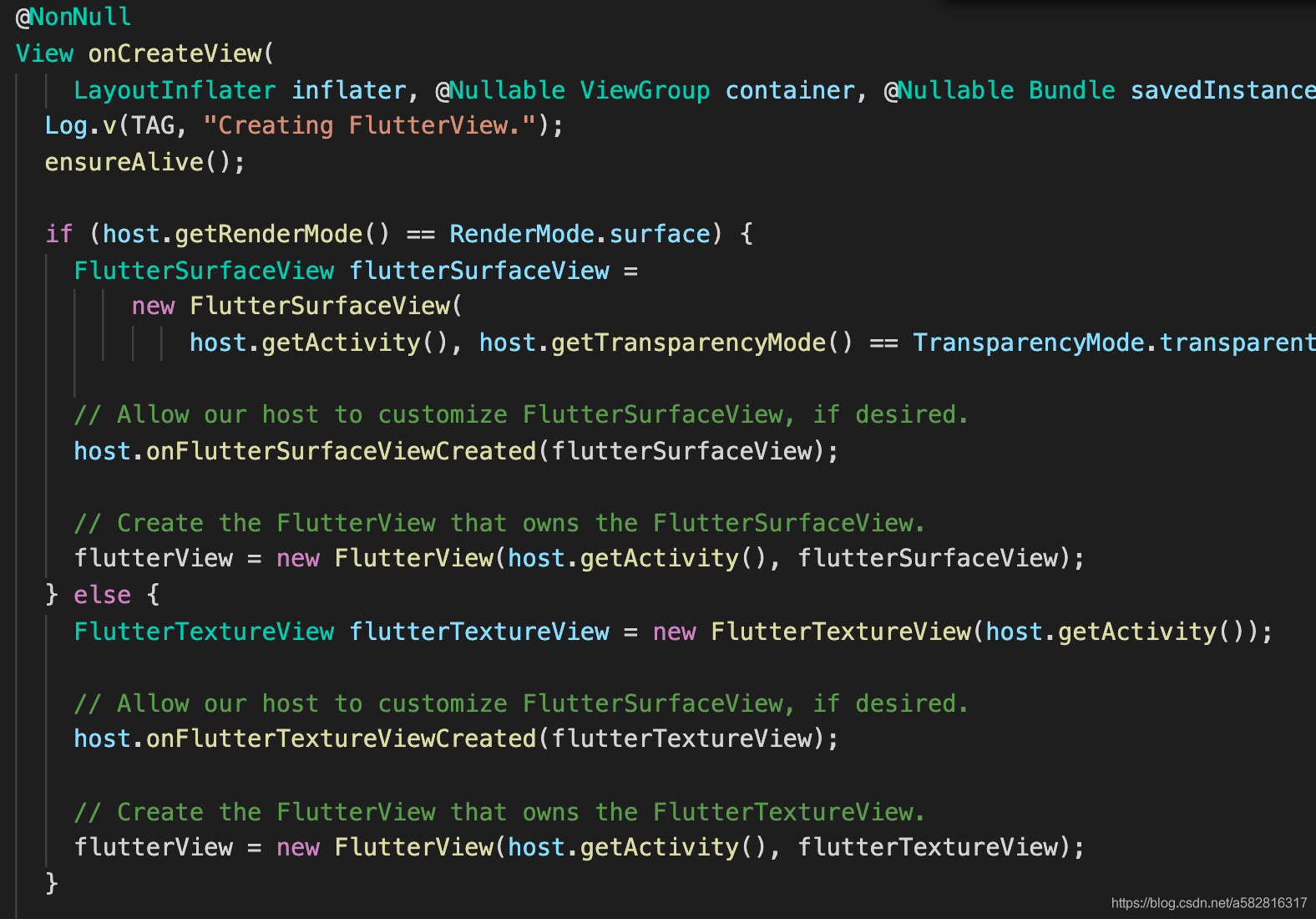1316x919 pixels.
Task: Select the LayoutInflater type name
Action: pyautogui.click(x=175, y=90)
